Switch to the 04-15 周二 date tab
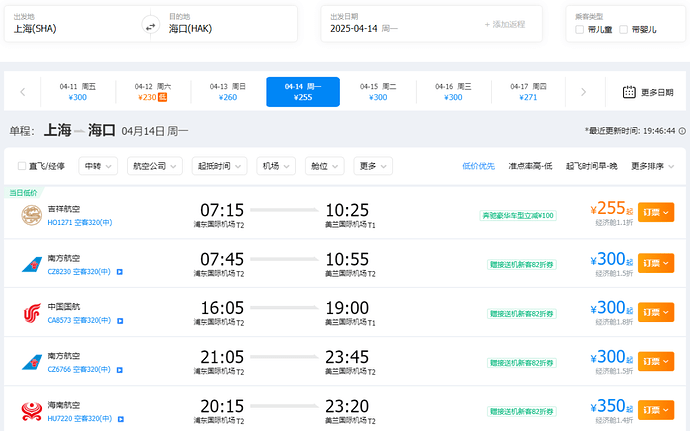690x431 pixels. pyautogui.click(x=377, y=92)
